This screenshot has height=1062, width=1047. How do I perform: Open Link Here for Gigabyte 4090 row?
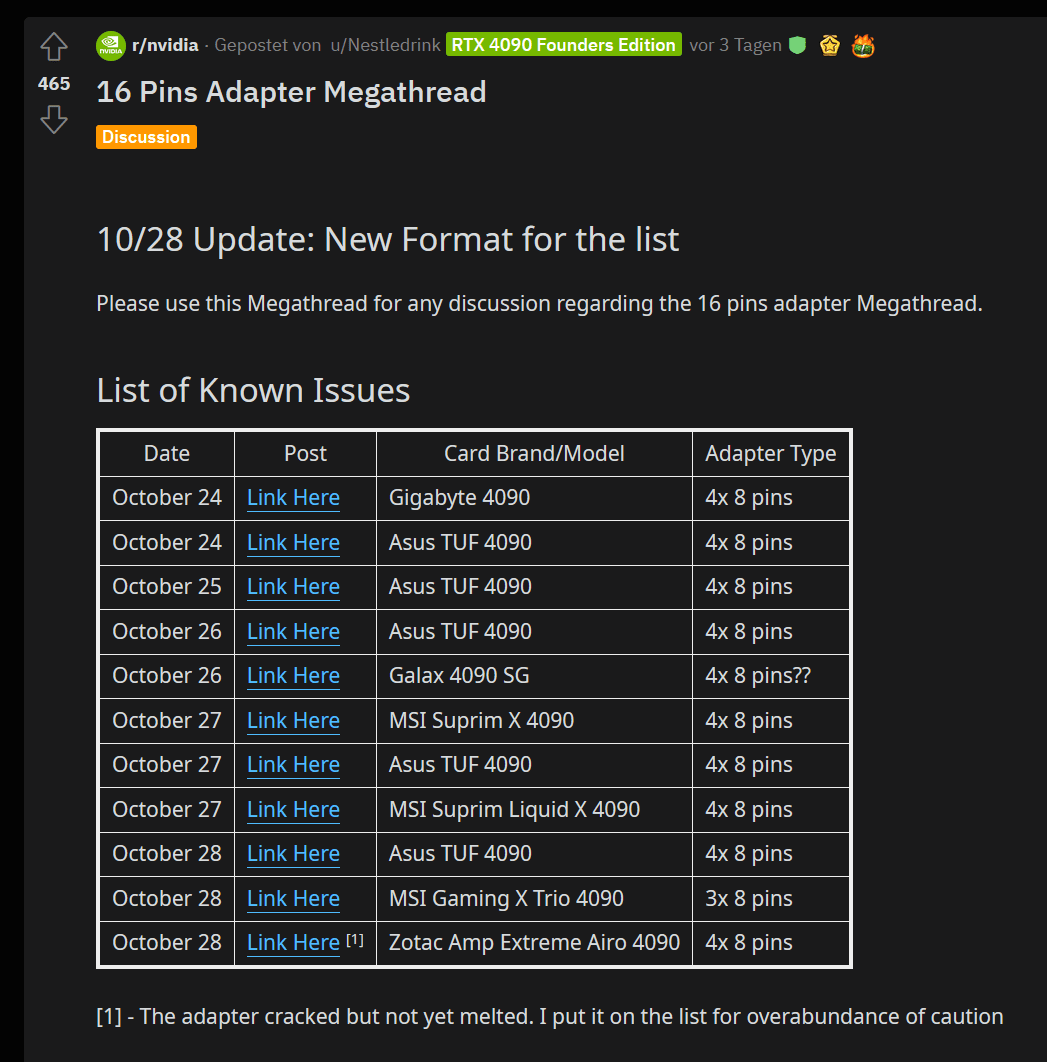coord(293,498)
